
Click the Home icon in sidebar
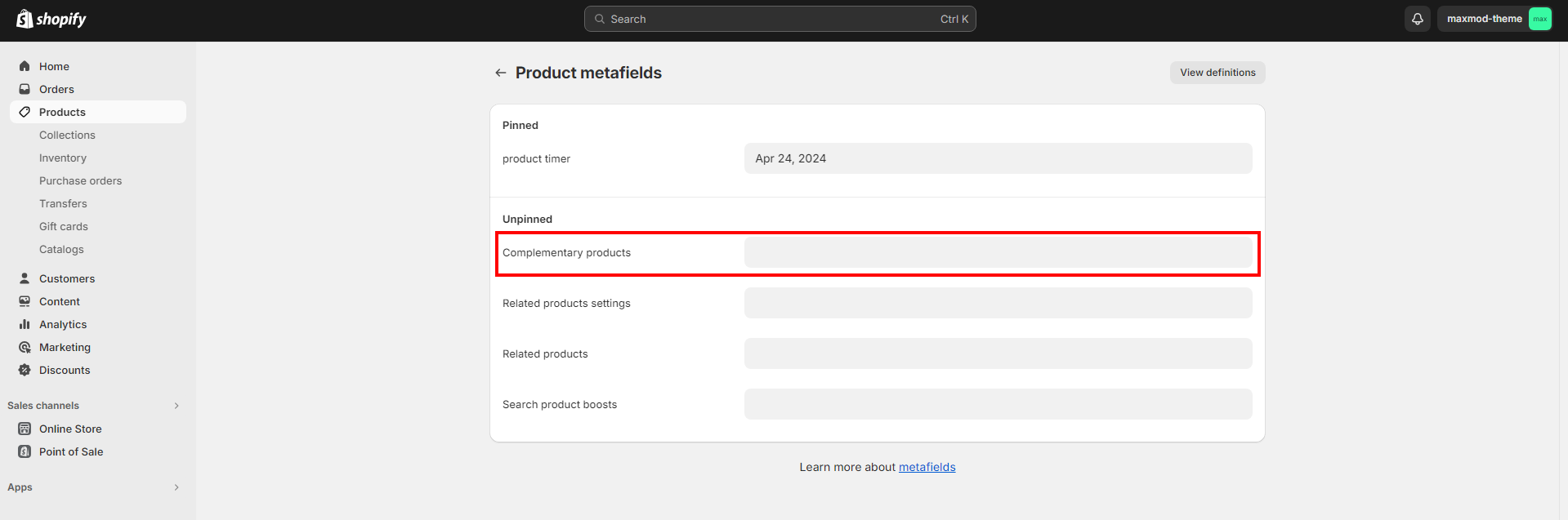point(25,66)
